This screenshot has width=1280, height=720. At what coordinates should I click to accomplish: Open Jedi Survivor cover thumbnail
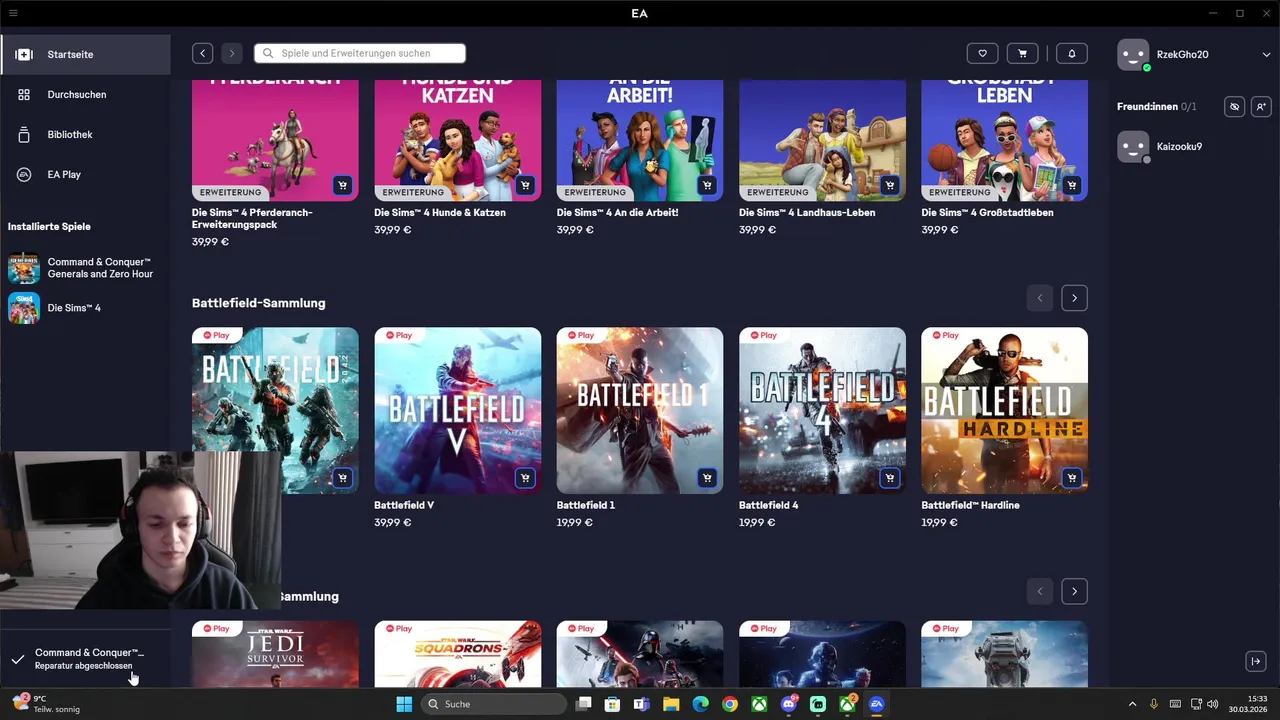(x=275, y=654)
